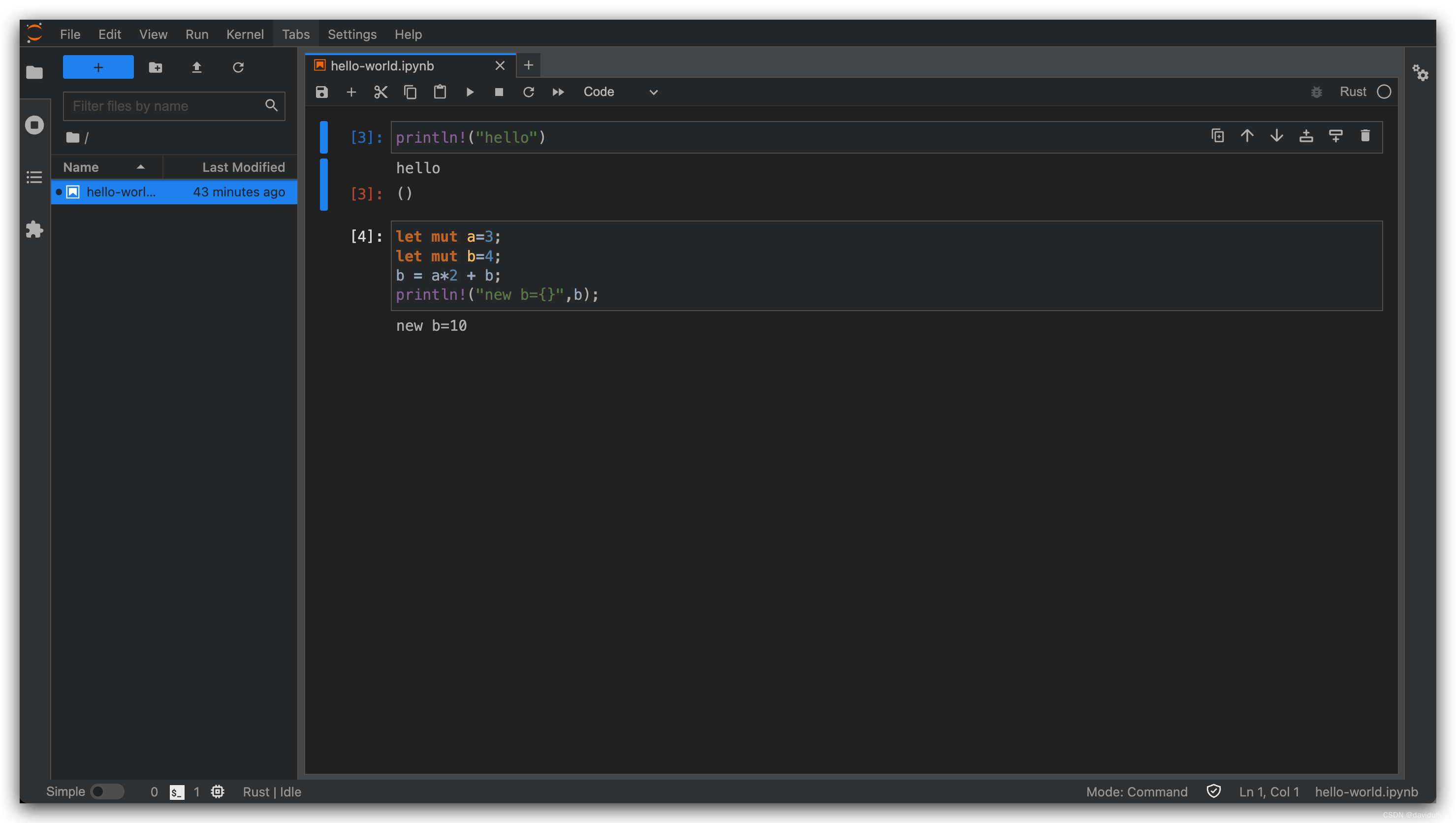Cut the selected cell
Image resolution: width=1456 pixels, height=823 pixels.
380,92
